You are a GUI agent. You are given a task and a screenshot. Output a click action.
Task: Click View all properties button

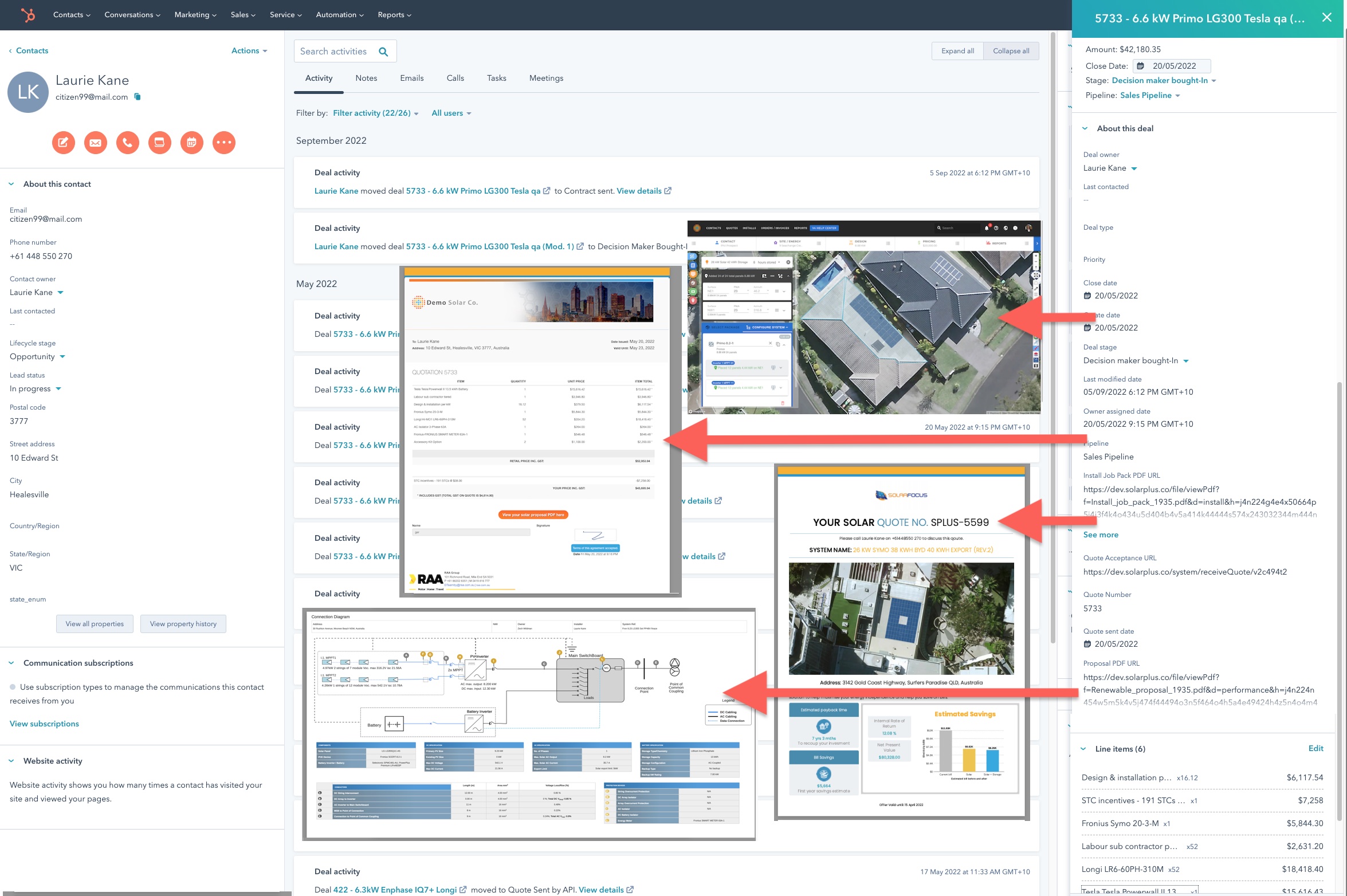(x=95, y=624)
